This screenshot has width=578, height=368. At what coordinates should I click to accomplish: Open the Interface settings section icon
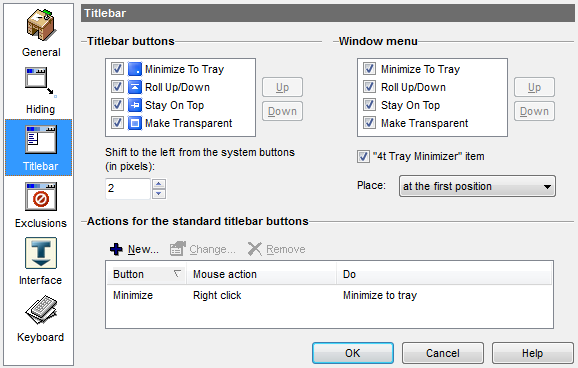41,253
